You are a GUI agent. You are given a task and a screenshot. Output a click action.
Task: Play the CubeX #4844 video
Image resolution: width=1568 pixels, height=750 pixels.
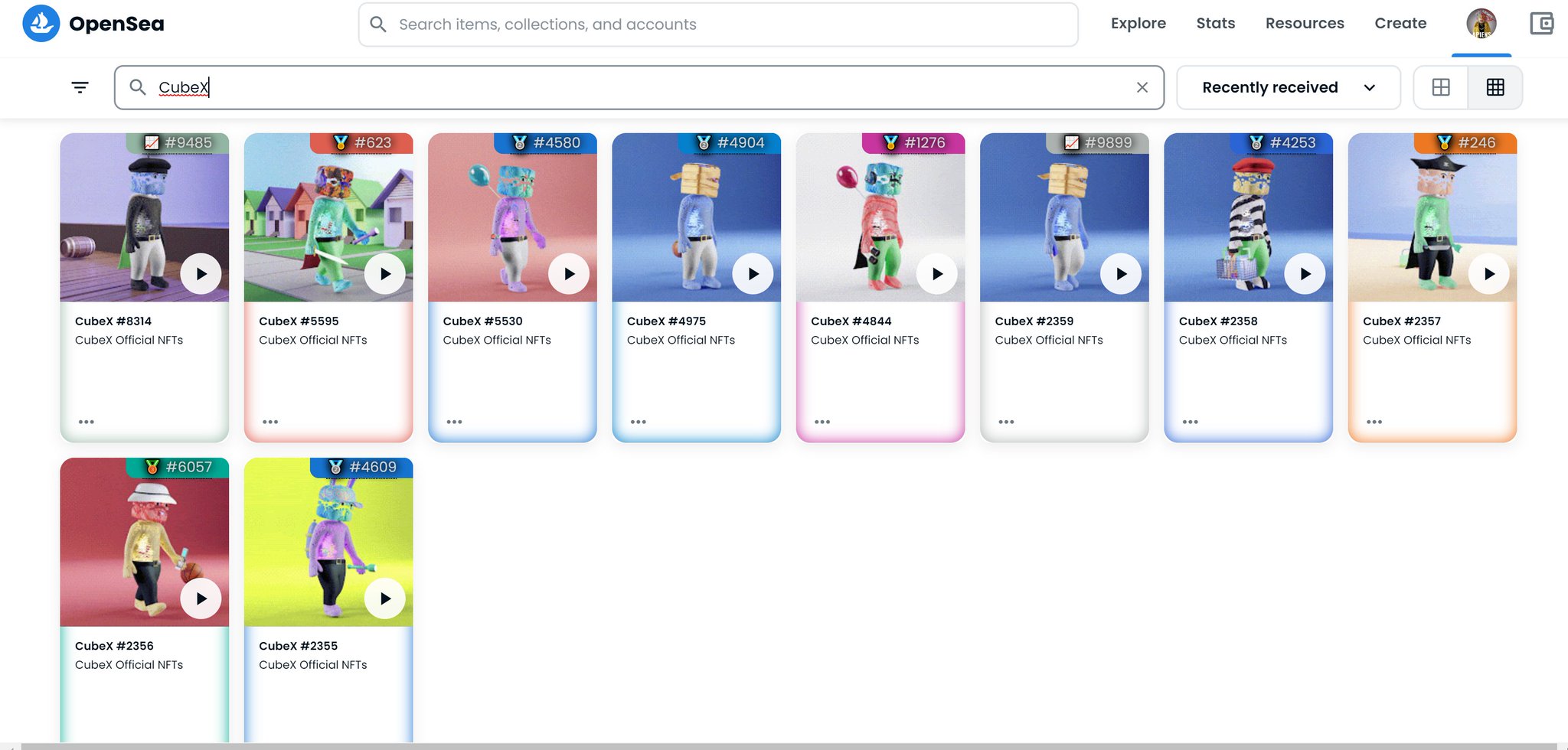click(937, 273)
